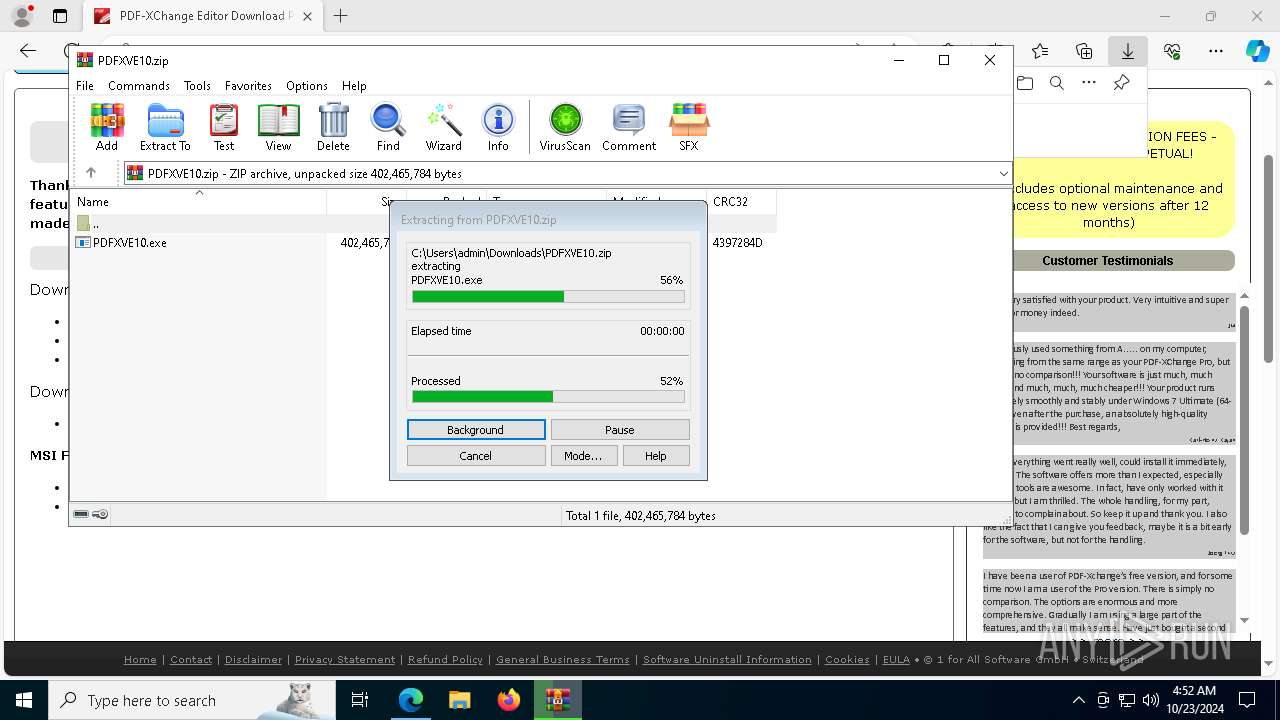Click the Privacy Statement footer link
Screen dimensions: 1280x720
point(345,660)
